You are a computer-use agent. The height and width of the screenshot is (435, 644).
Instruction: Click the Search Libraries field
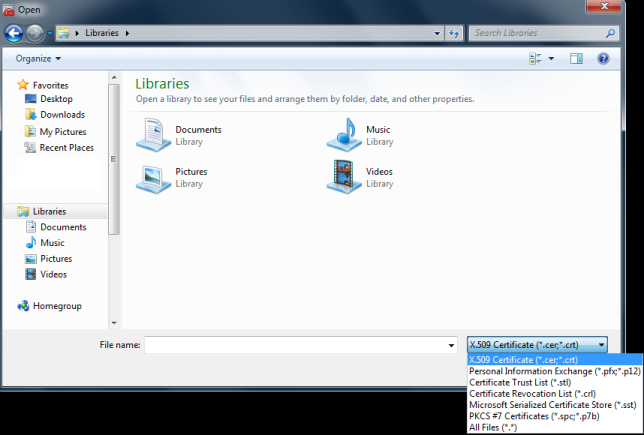(538, 33)
